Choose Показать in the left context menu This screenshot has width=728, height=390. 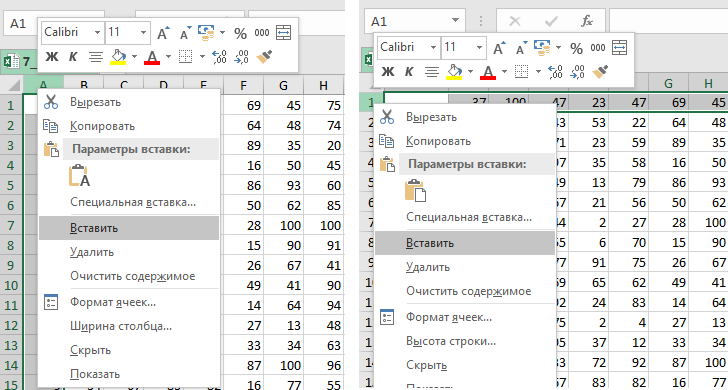coord(129,374)
